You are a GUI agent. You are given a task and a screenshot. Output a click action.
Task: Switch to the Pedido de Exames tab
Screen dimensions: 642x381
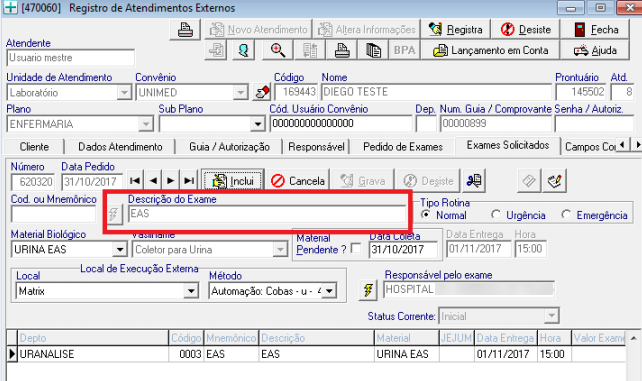point(403,147)
